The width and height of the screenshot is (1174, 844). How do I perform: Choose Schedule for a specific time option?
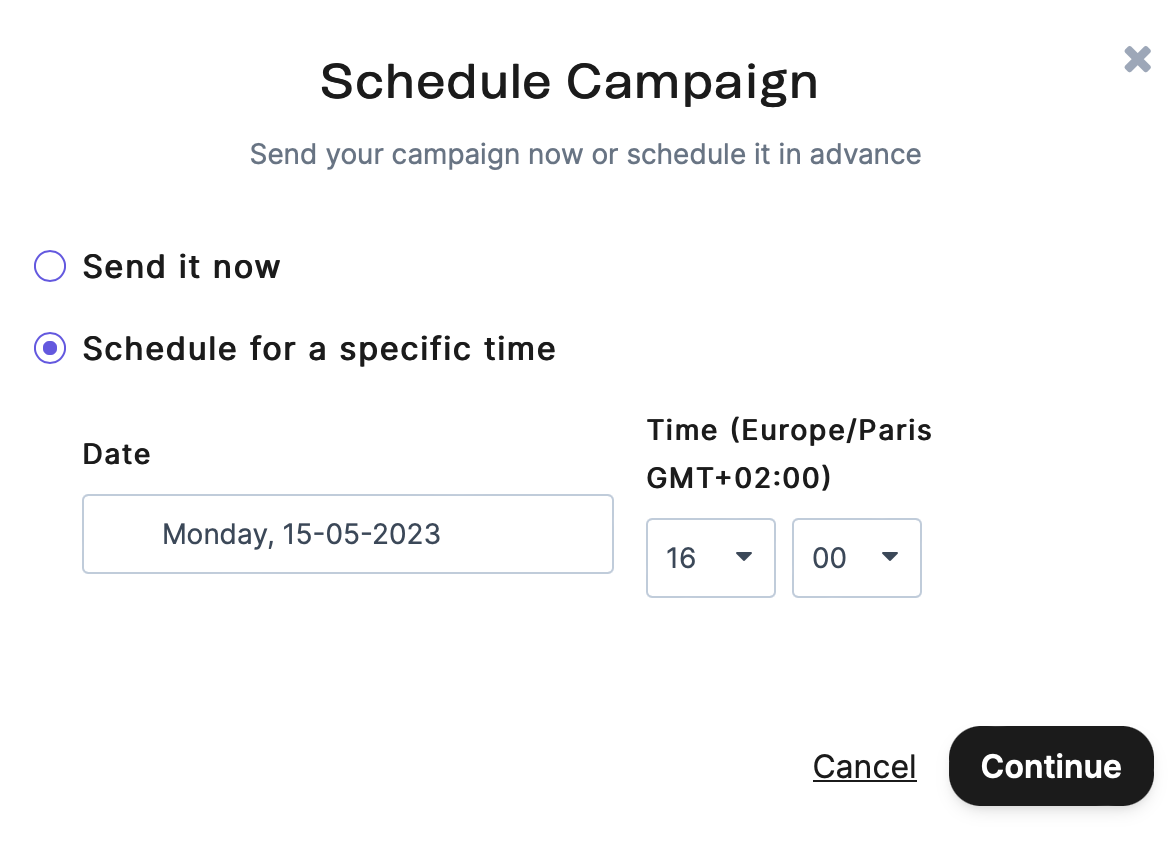click(49, 348)
